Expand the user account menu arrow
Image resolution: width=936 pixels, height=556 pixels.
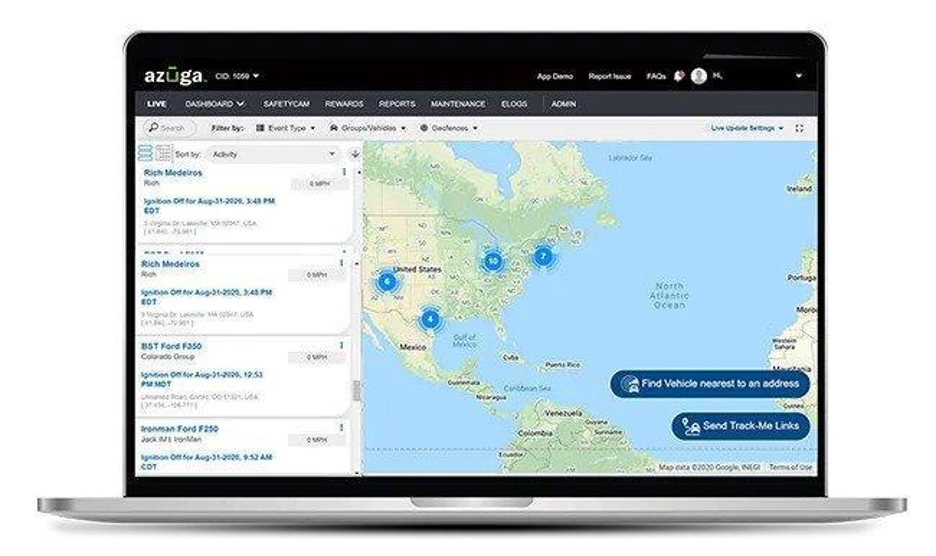(799, 76)
